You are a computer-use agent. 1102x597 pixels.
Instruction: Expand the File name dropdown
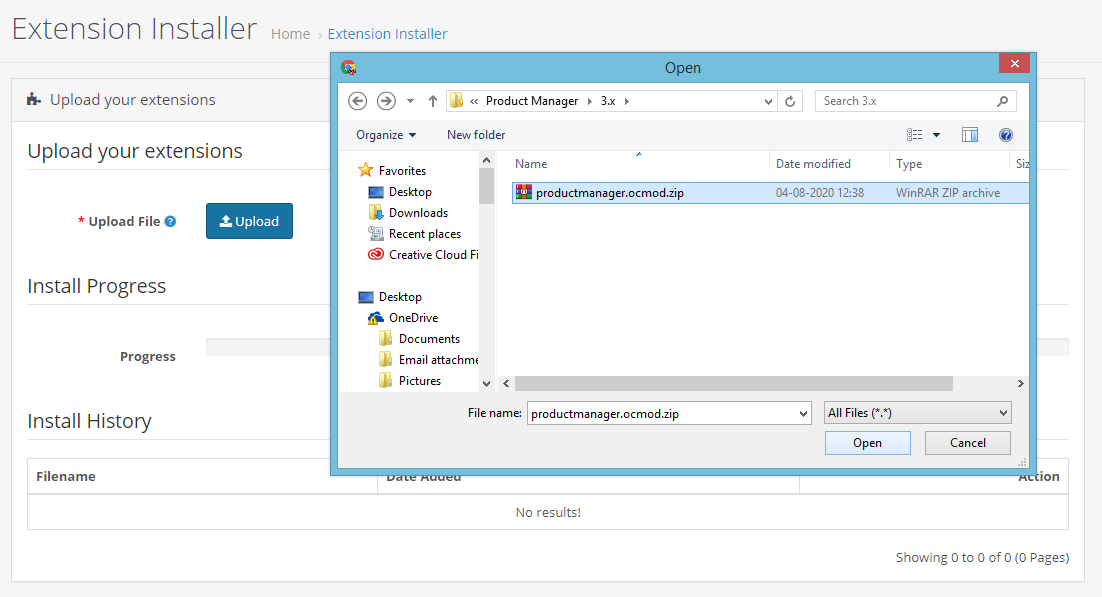[803, 413]
